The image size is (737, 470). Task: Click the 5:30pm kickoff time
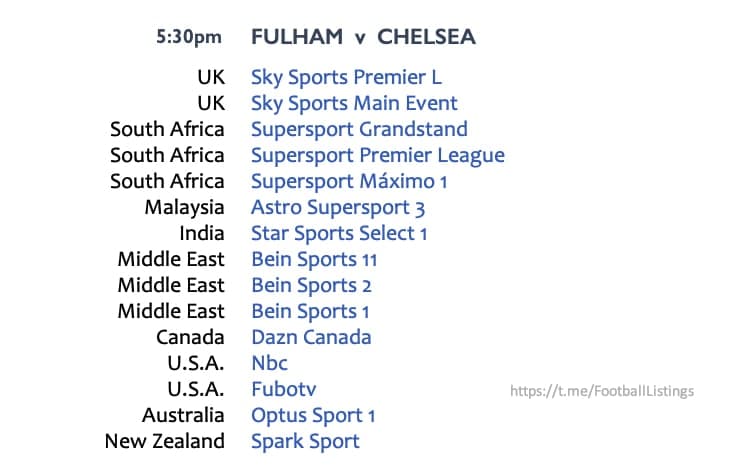pyautogui.click(x=189, y=37)
